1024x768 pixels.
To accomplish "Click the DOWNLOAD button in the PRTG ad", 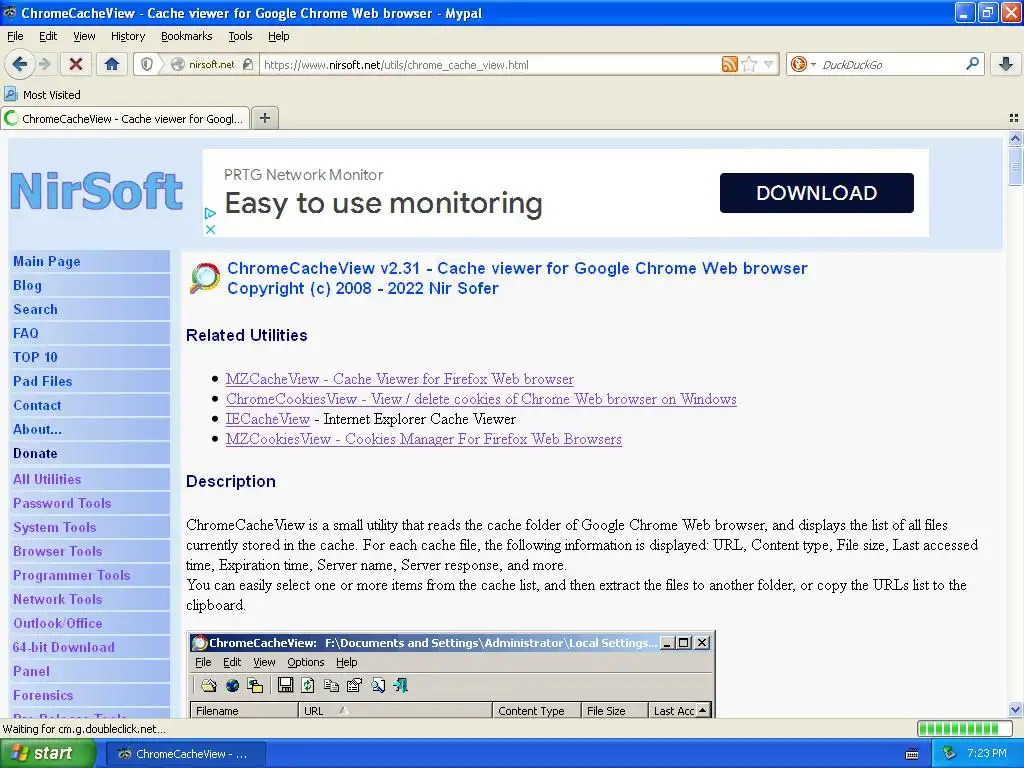I will [816, 193].
